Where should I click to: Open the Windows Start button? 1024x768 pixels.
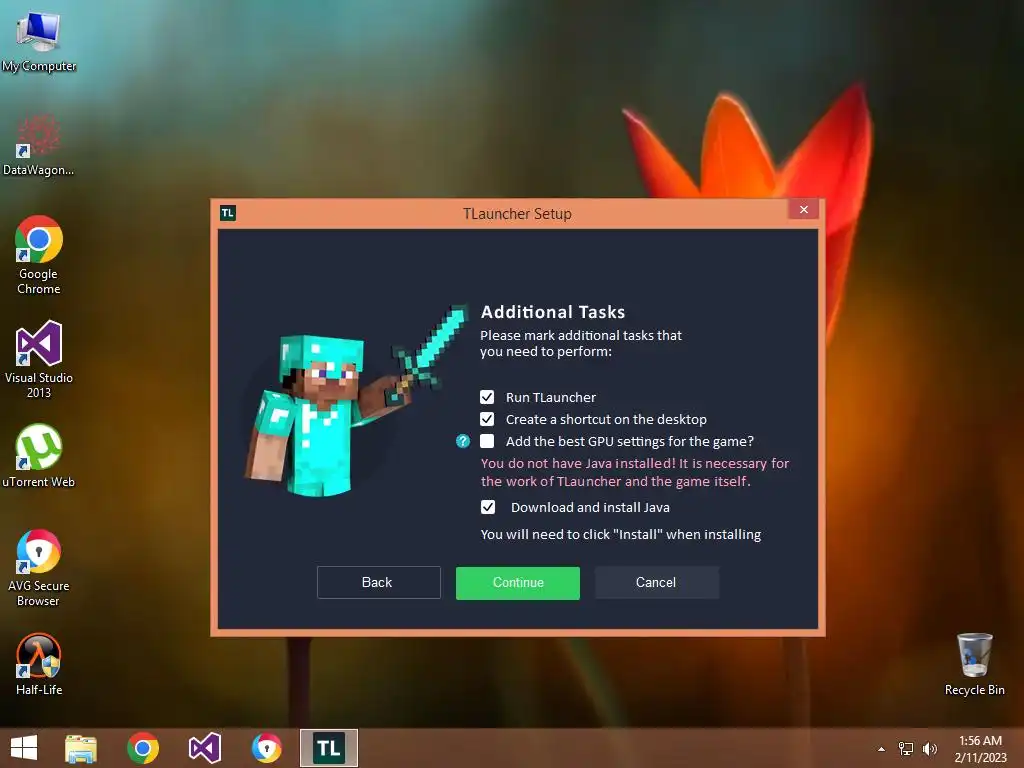click(x=24, y=748)
